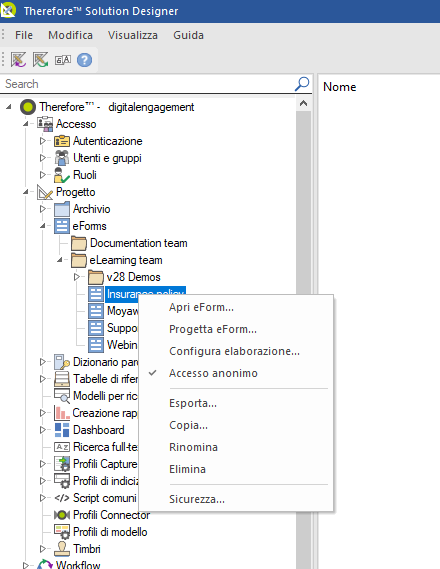Open Sicurezza... from context menu
This screenshot has width=440, height=569.
point(197,499)
